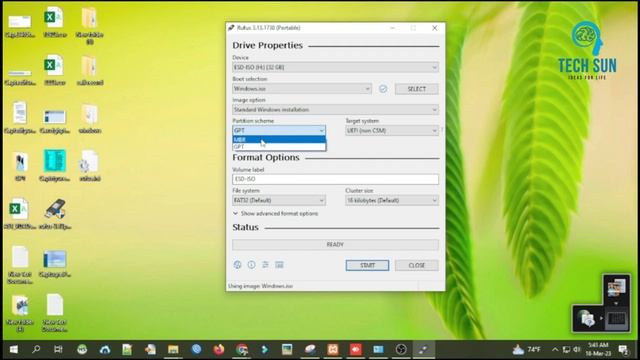The width and height of the screenshot is (640, 360).
Task: Open taskbar Search magnifier
Action: tap(36, 349)
